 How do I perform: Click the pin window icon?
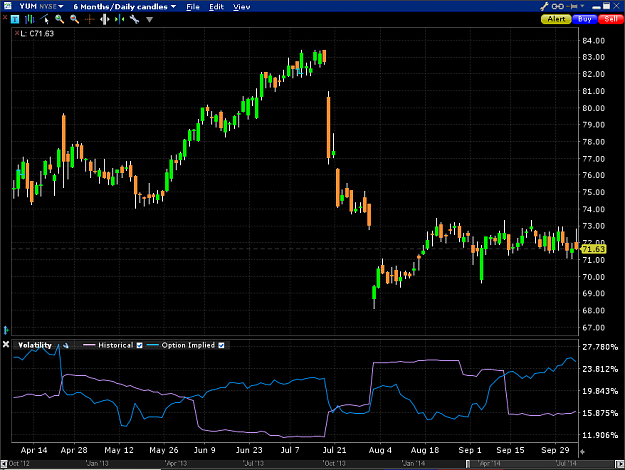(572, 6)
